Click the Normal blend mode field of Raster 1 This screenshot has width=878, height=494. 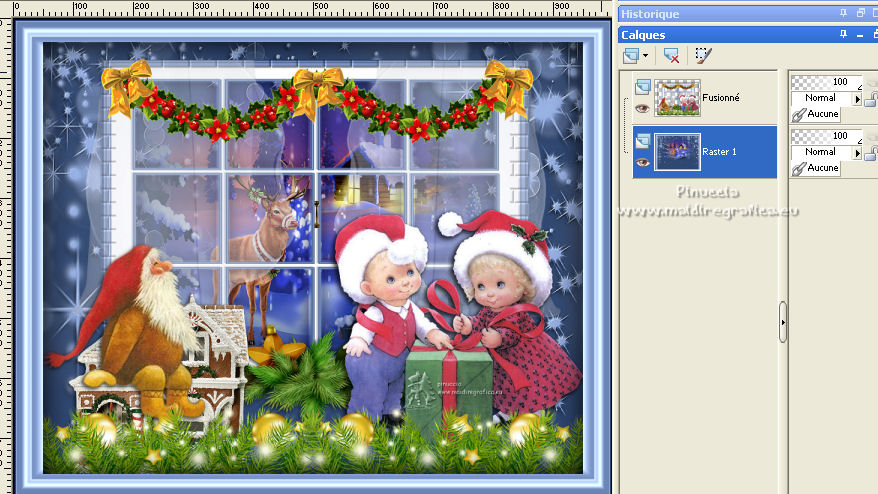coord(821,152)
